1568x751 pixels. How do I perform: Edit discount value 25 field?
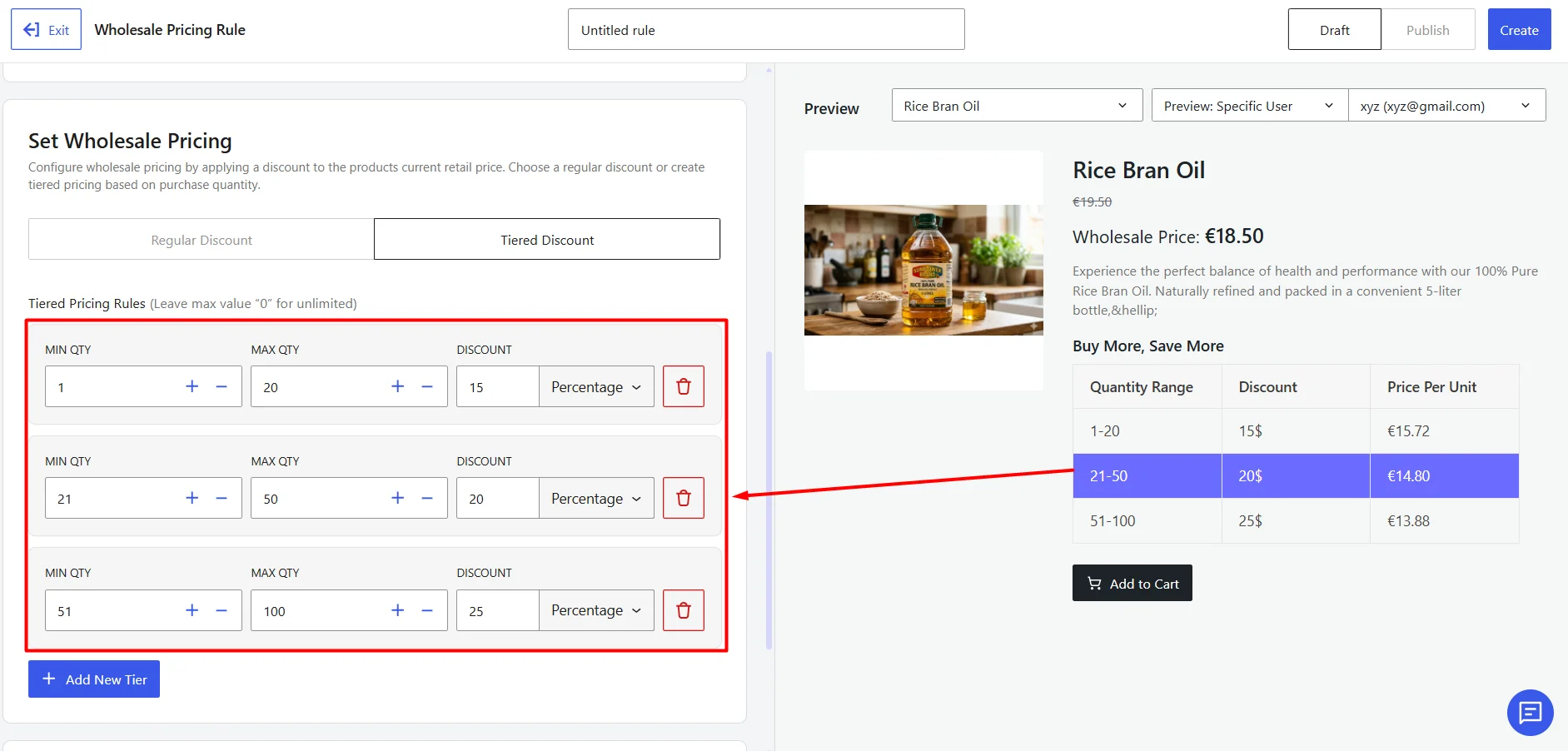pos(498,610)
